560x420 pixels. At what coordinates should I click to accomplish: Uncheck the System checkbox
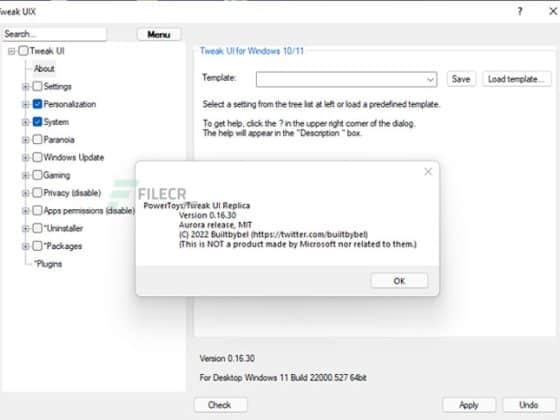pyautogui.click(x=37, y=122)
